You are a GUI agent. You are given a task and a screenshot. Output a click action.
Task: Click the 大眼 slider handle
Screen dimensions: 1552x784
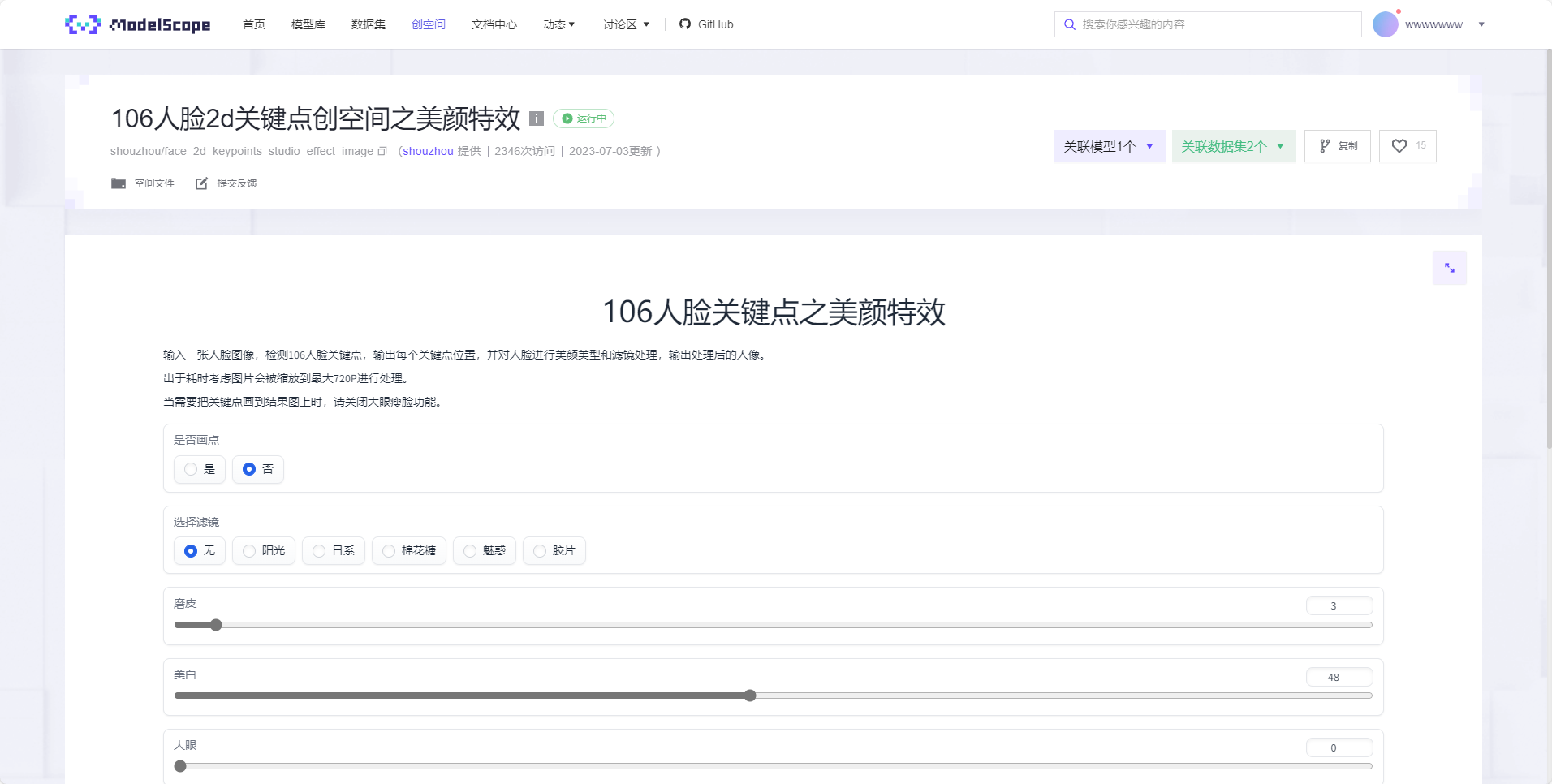coord(180,766)
